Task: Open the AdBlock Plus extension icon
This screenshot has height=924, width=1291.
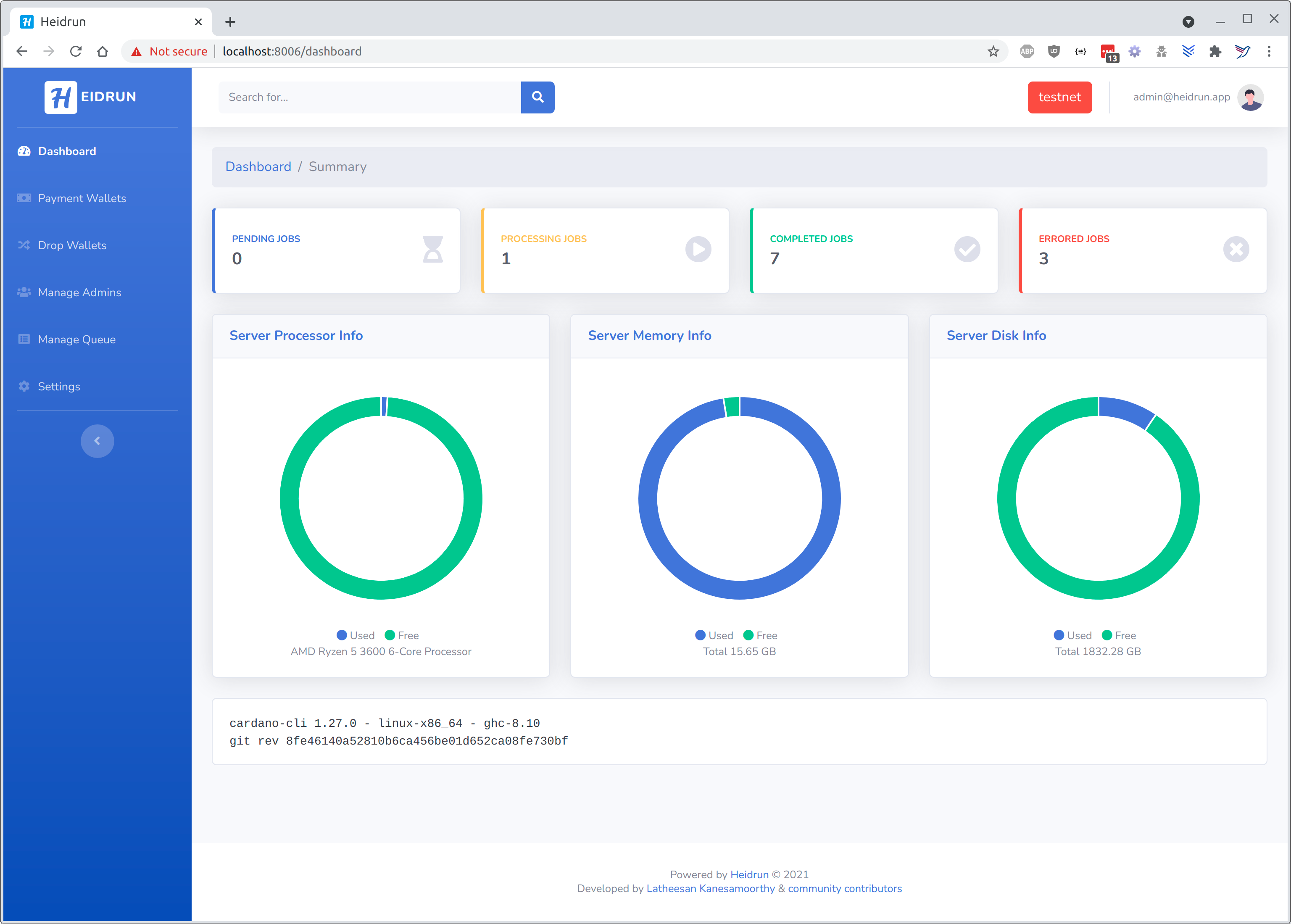Action: (x=1026, y=51)
